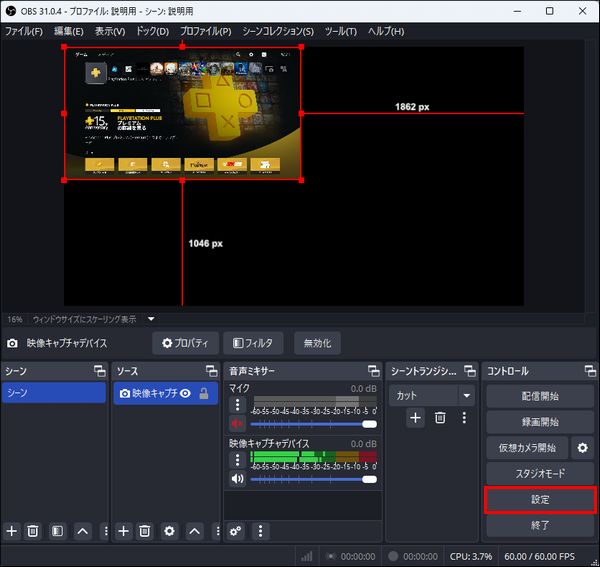Click top-center resize handle of capture source
This screenshot has height=567, width=600.
[x=183, y=47]
